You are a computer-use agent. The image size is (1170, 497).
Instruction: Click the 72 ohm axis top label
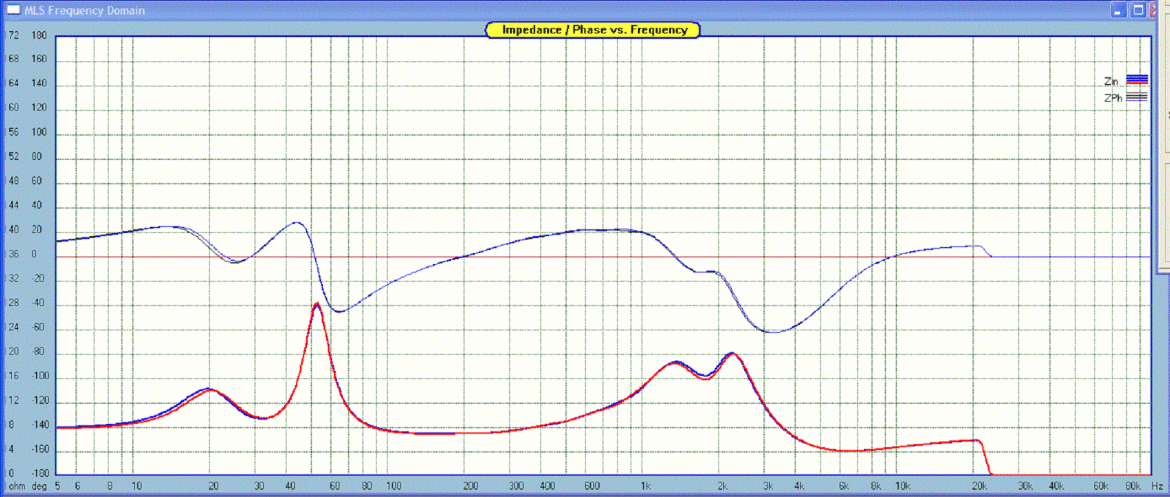click(x=13, y=35)
